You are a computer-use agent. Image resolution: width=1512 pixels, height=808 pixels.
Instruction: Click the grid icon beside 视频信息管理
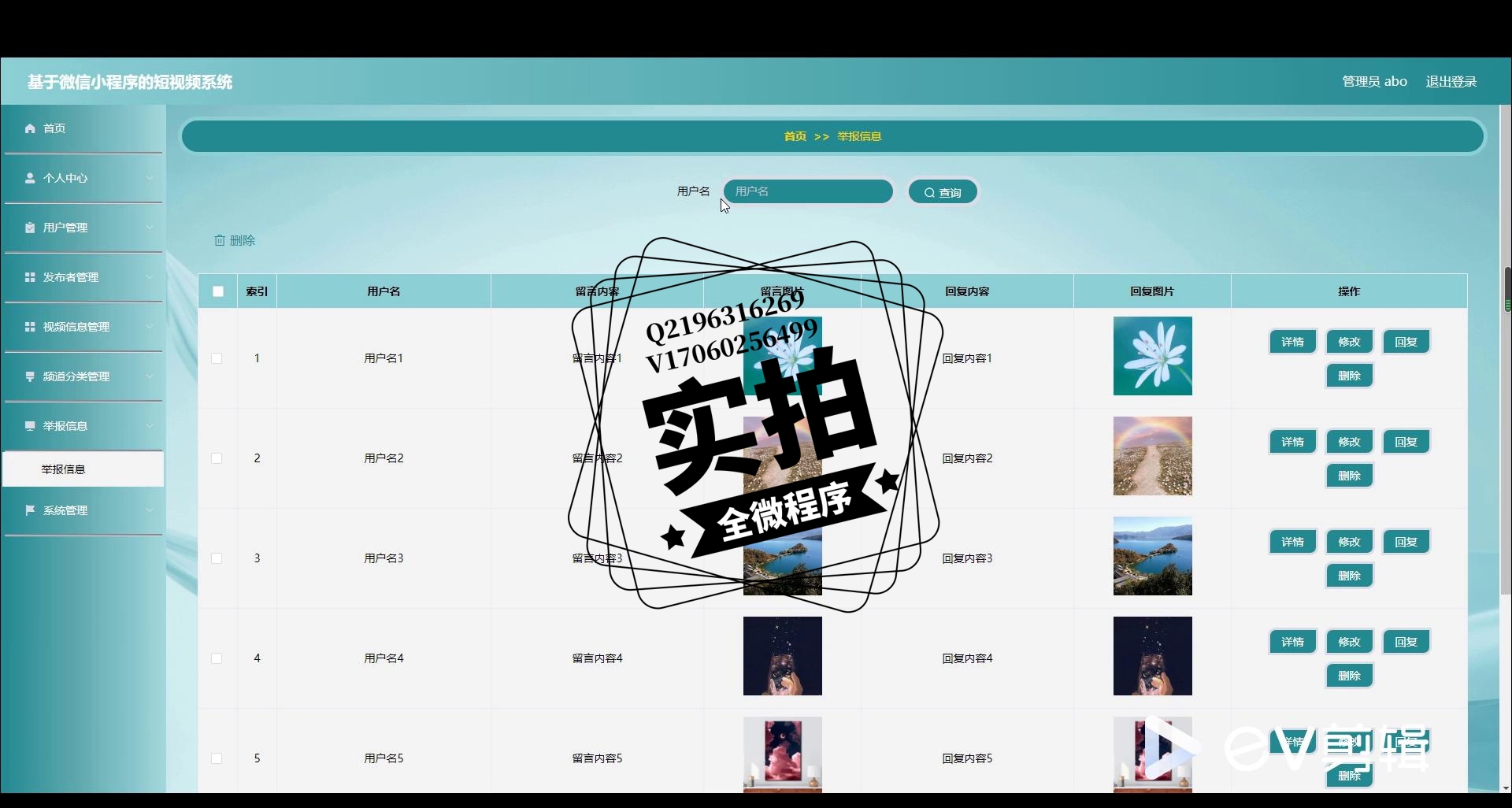point(30,327)
